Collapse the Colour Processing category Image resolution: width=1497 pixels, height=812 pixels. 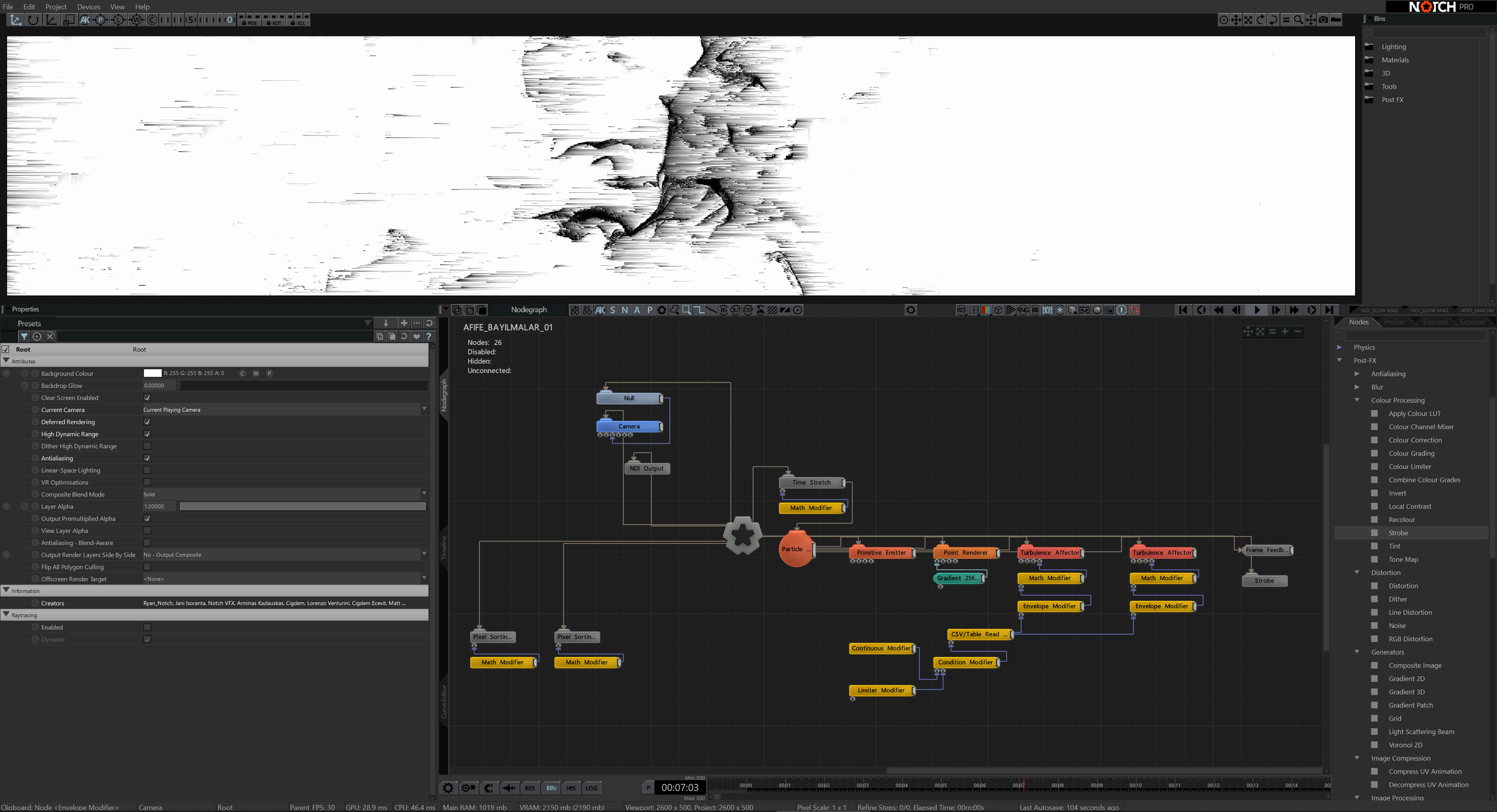pyautogui.click(x=1357, y=400)
